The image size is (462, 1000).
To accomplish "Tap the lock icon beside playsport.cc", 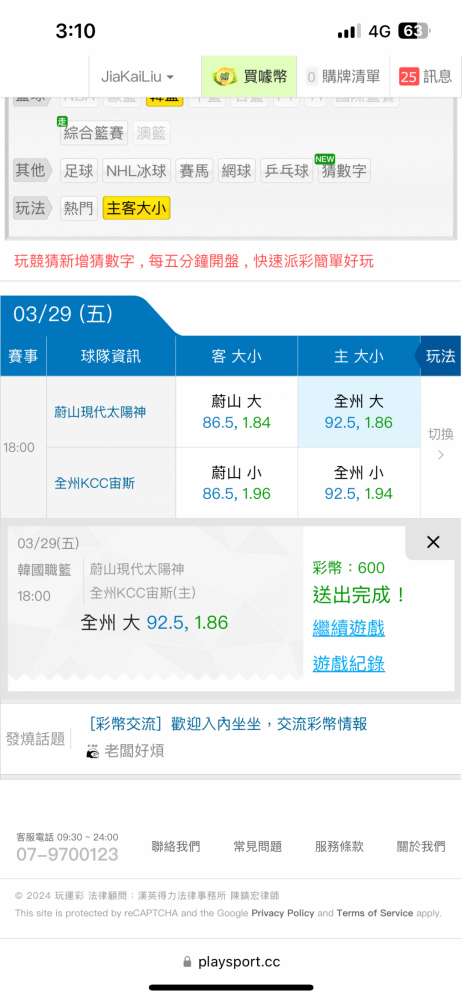I will pyautogui.click(x=187, y=962).
